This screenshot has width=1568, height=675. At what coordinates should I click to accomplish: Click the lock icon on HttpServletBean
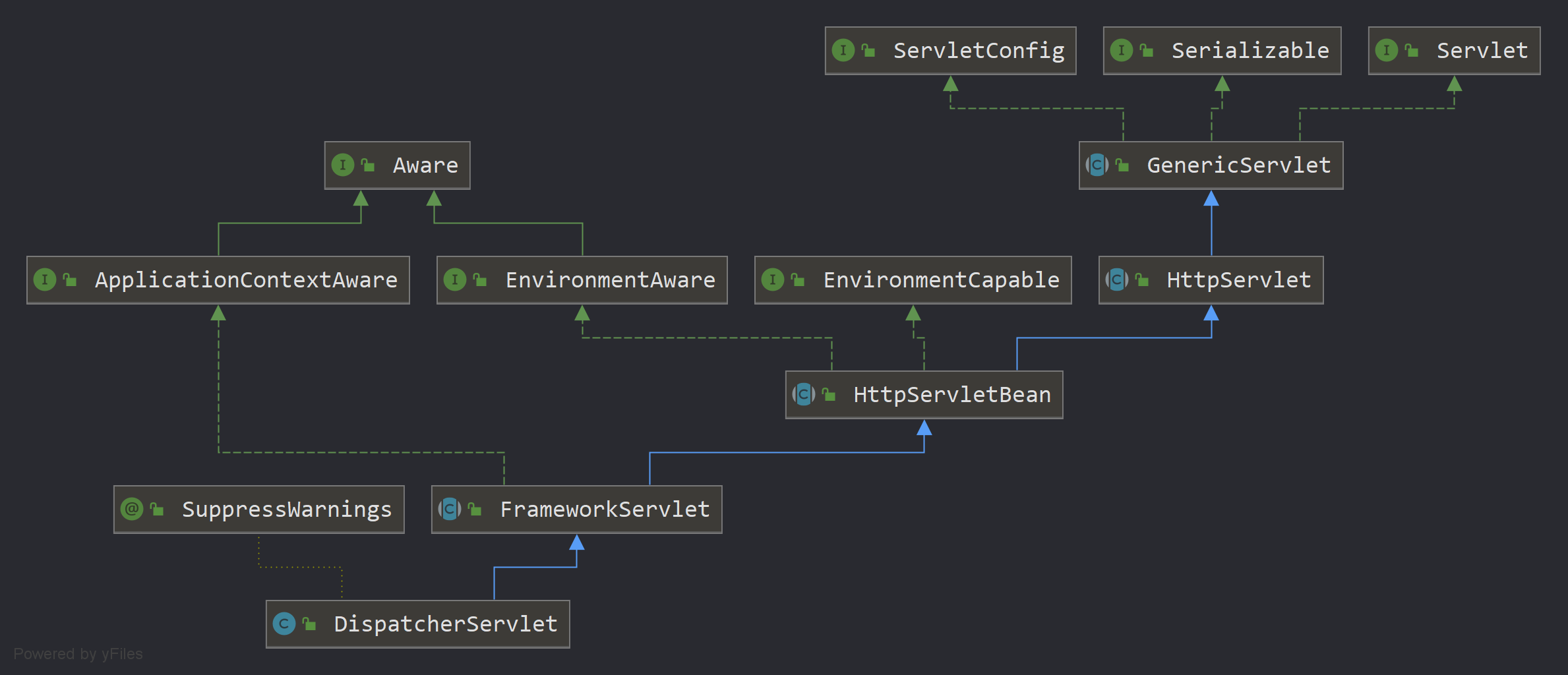click(829, 394)
